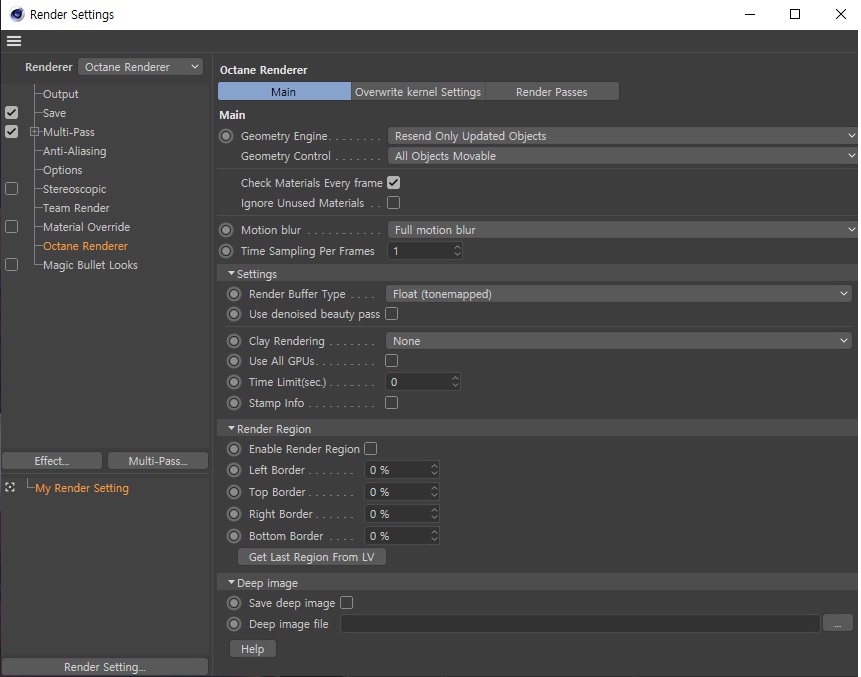
Task: Tick Ignore Unused Materials checkbox
Action: click(394, 203)
